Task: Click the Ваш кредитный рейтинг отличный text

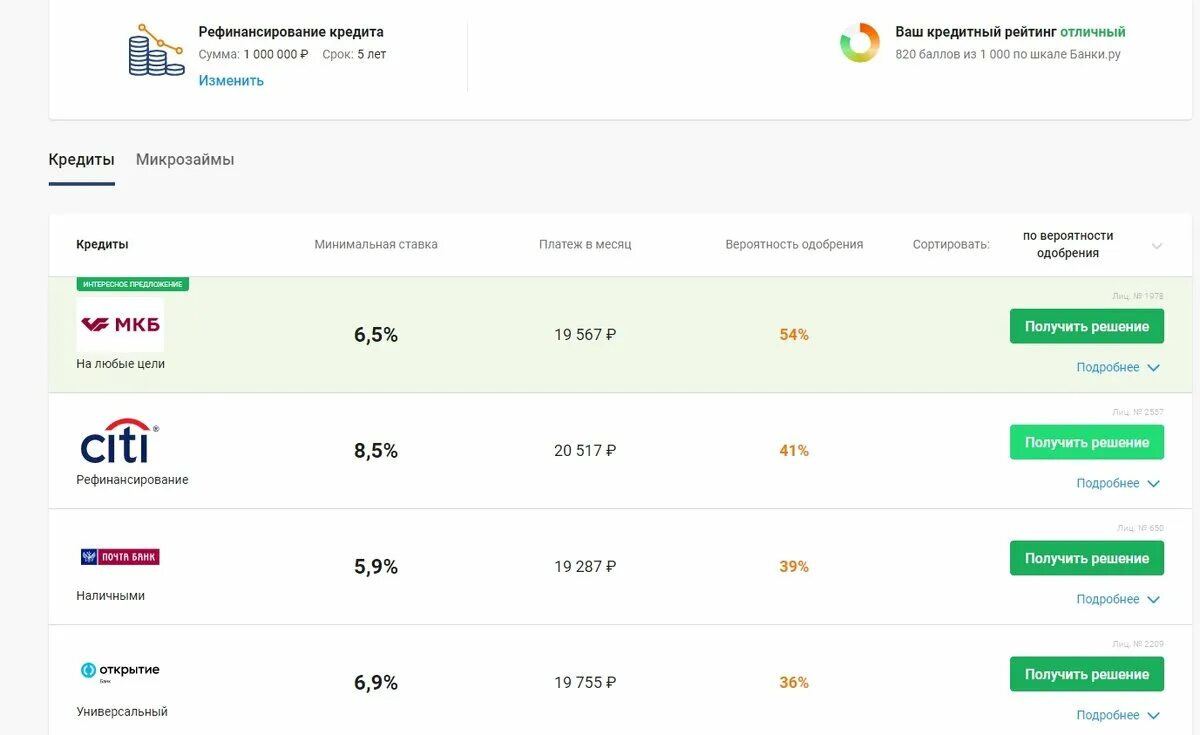Action: (1010, 32)
